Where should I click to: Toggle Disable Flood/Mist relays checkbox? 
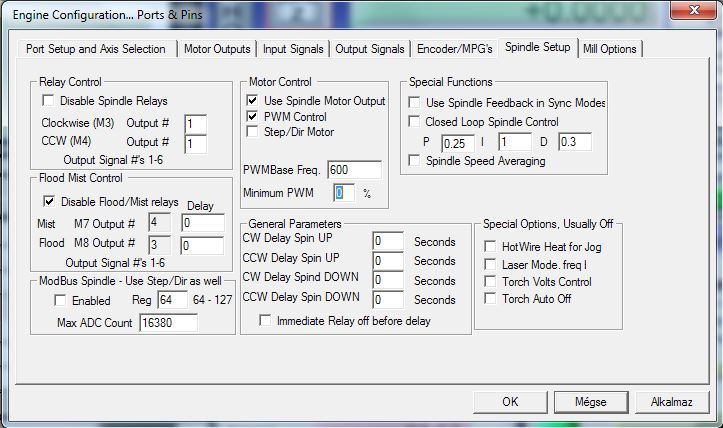pos(47,201)
